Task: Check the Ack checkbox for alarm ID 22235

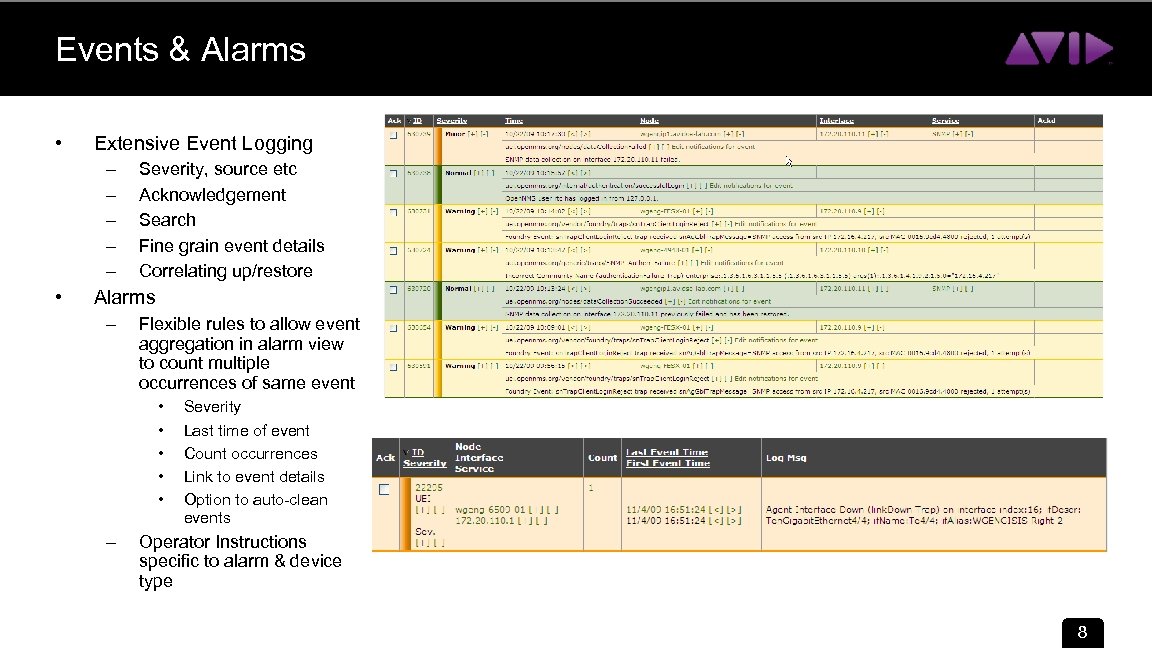Action: point(382,490)
